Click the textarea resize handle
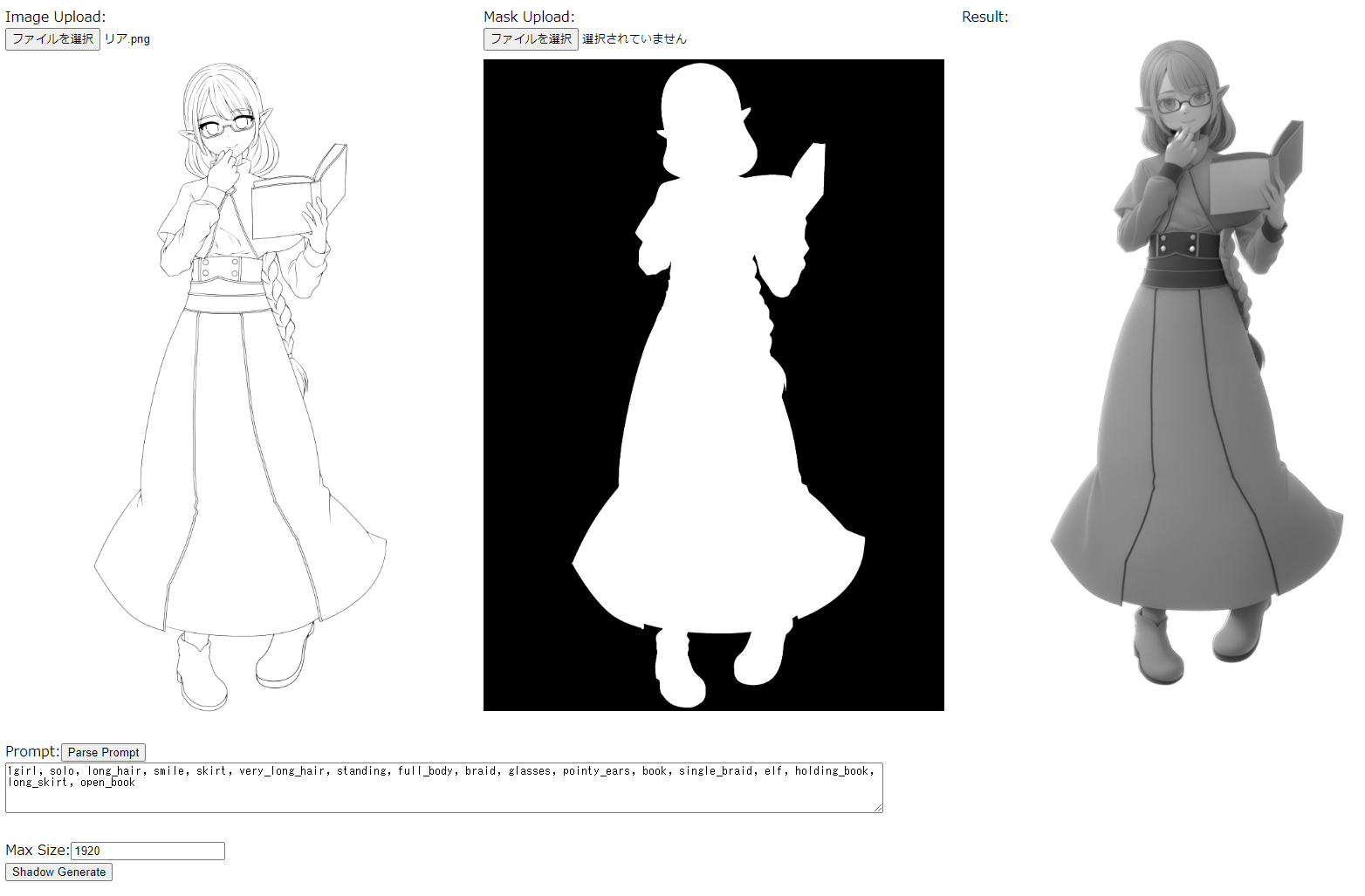Viewport: 1365px width, 896px height. pyautogui.click(x=877, y=808)
